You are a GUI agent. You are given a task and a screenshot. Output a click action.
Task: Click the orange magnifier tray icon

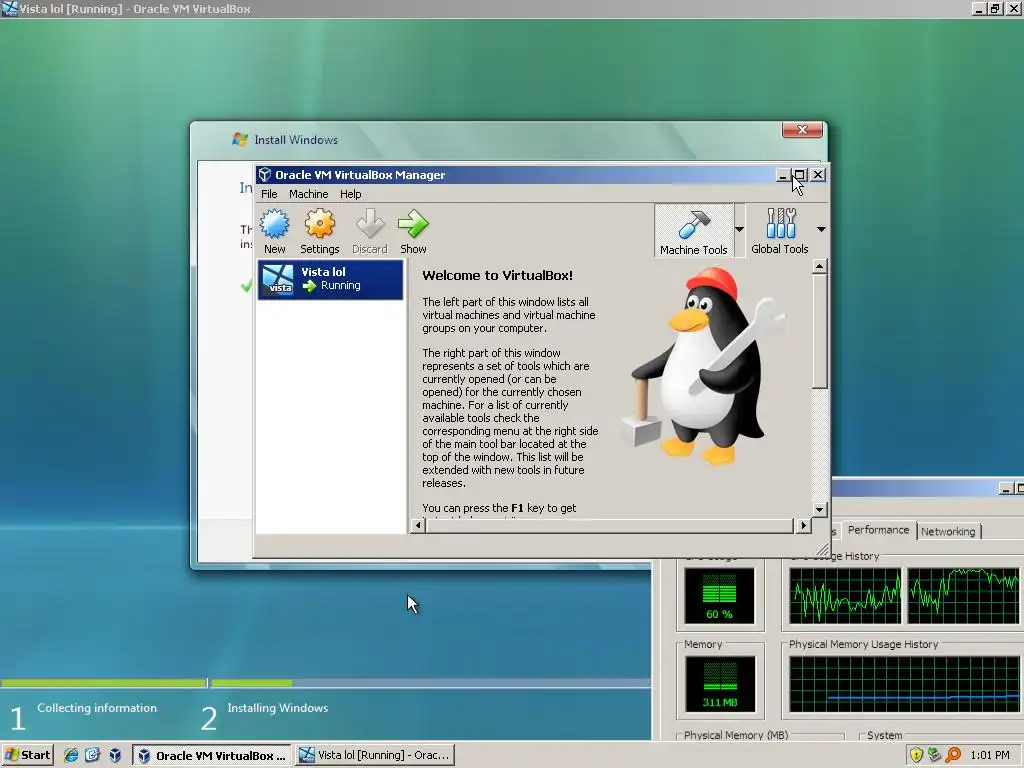click(953, 755)
